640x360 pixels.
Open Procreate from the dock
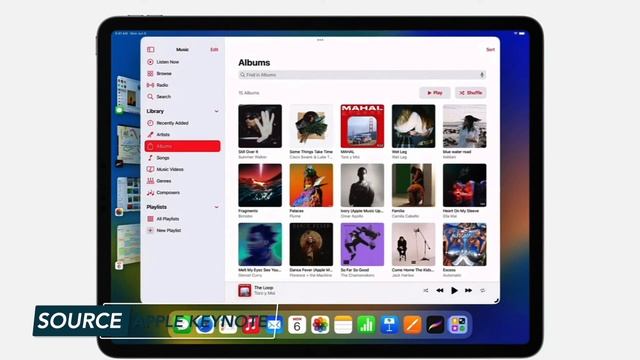pyautogui.click(x=435, y=325)
